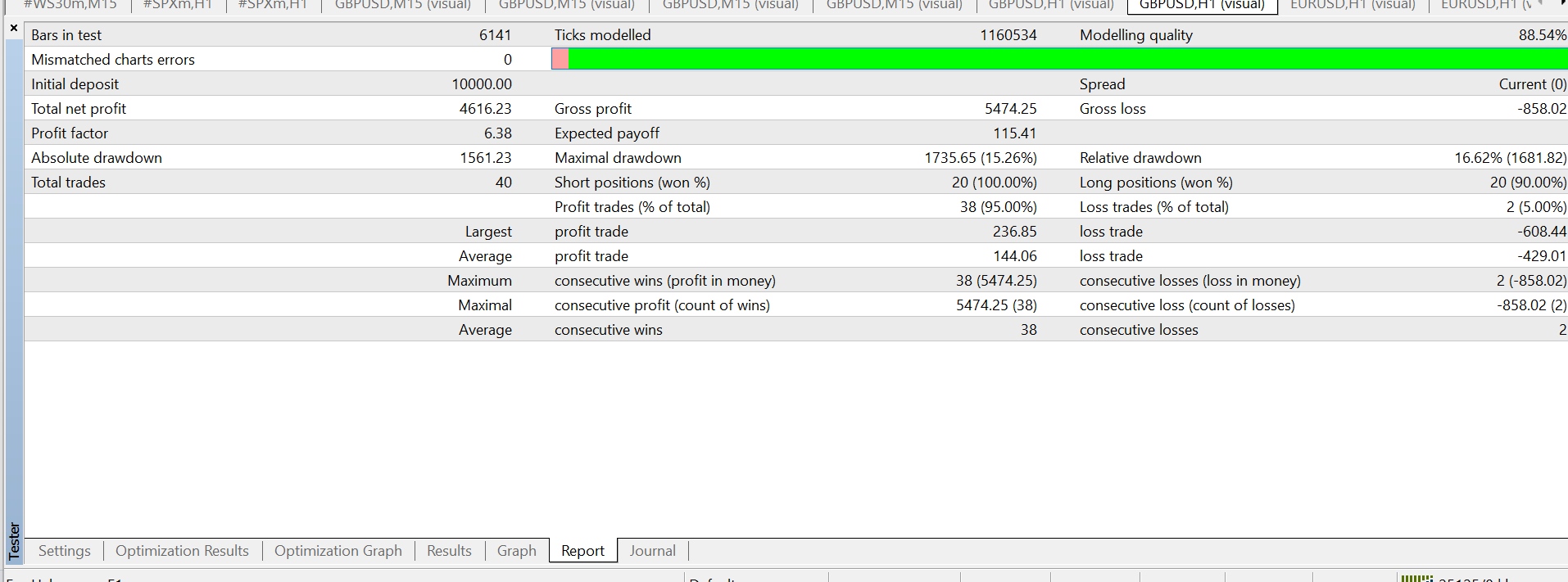Viewport: 1568px width, 582px height.
Task: Select the absolute drawdown value 1561.23
Action: pyautogui.click(x=486, y=158)
